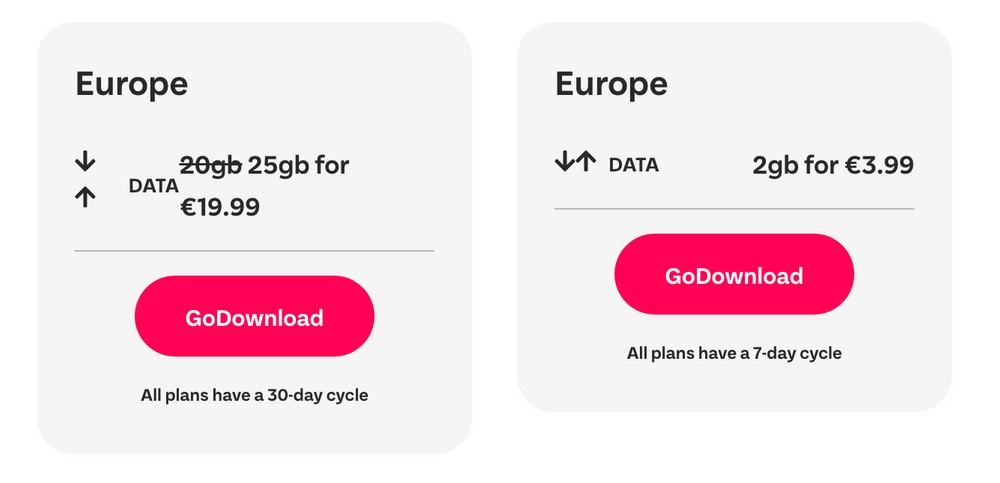Click the DATA label in the 25gb plan
Image resolution: width=1000 pixels, height=483 pixels.
coord(154,185)
